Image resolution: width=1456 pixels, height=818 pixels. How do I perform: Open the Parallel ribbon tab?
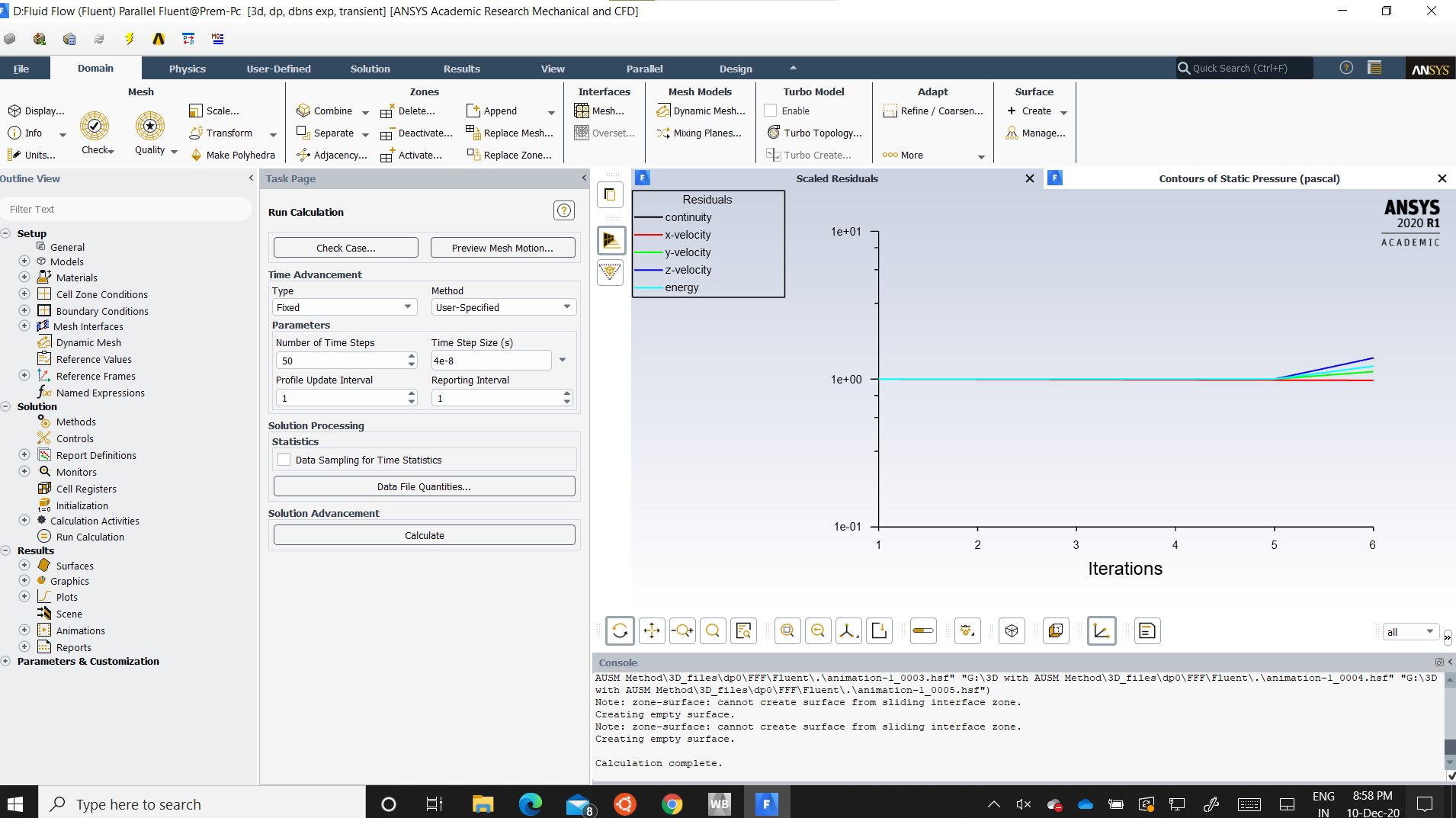coord(644,69)
